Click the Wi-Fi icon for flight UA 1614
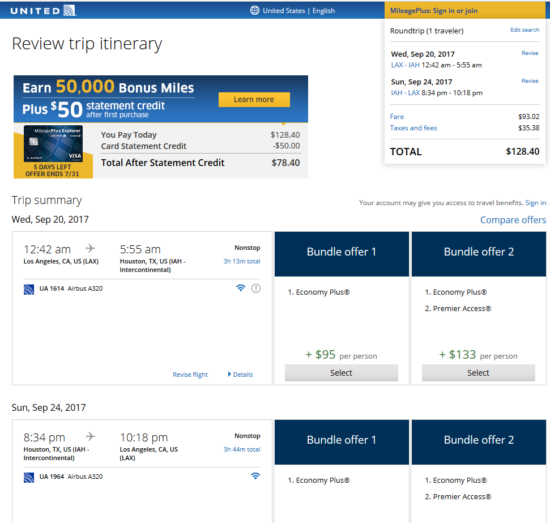 coord(241,288)
